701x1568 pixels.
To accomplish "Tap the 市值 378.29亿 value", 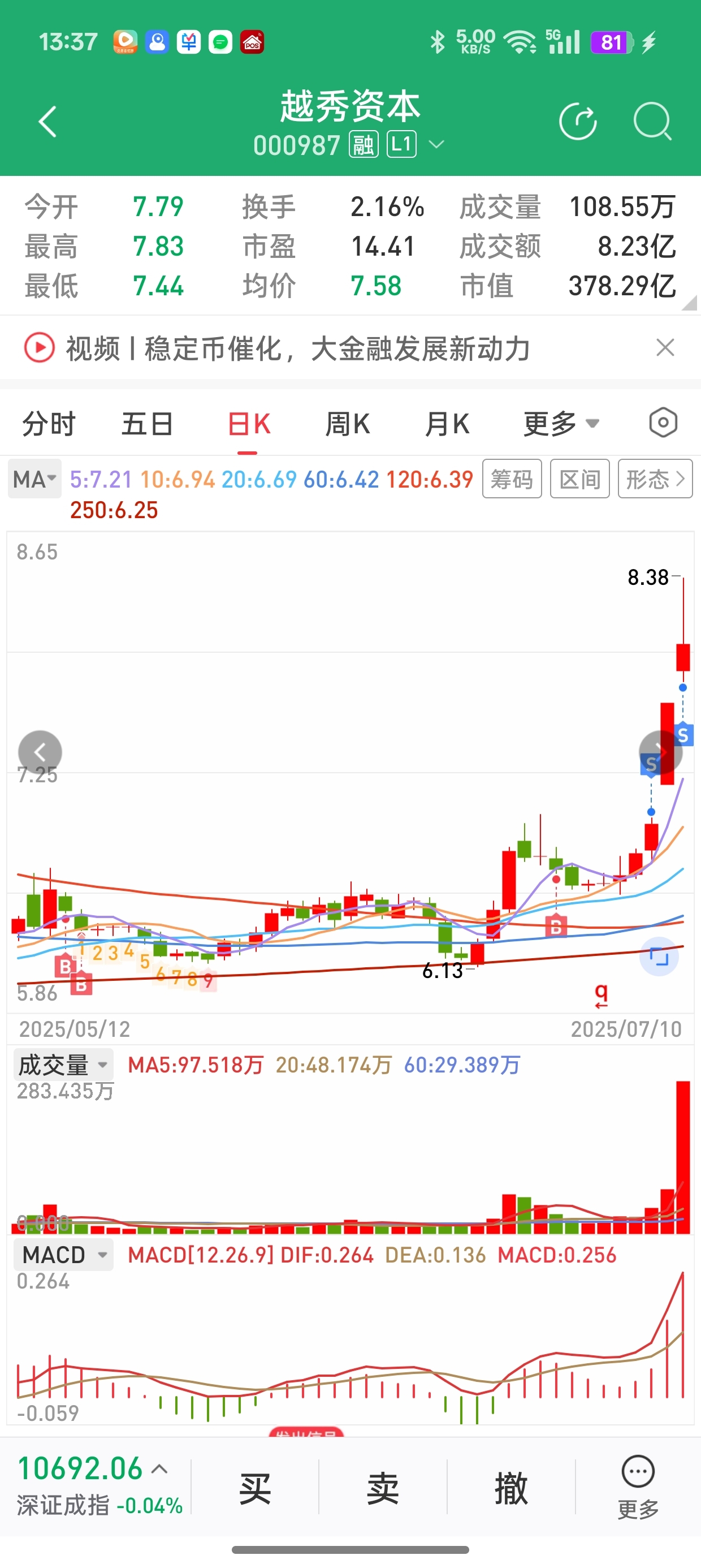I will 622,286.
